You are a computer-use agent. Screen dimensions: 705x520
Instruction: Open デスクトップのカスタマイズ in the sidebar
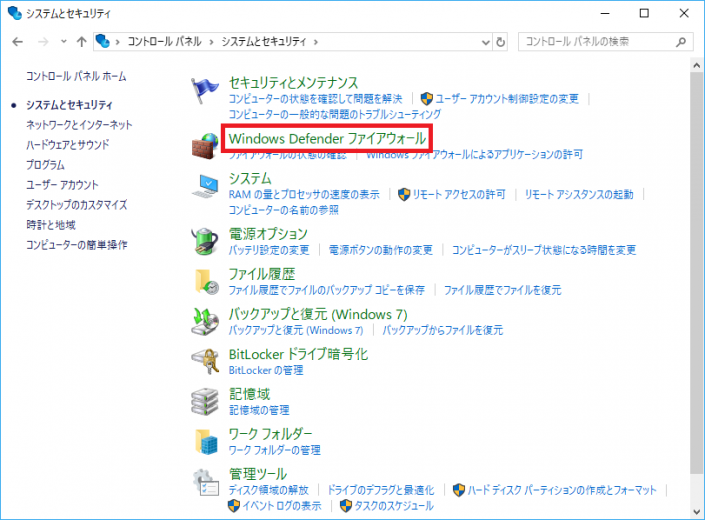tap(76, 205)
